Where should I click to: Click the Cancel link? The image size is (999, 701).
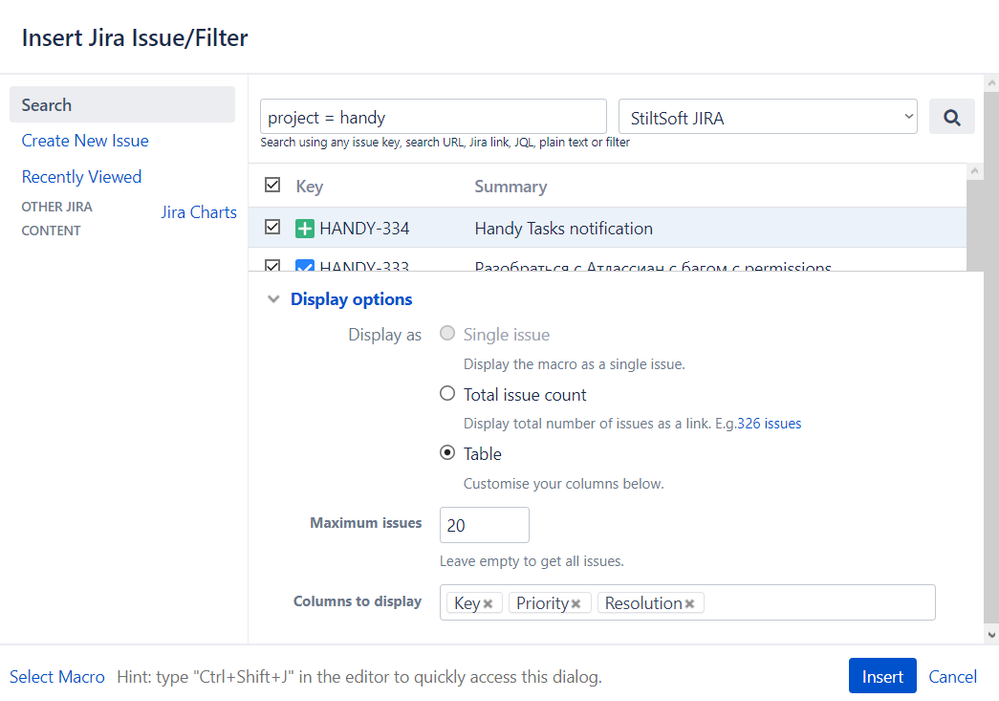[952, 677]
